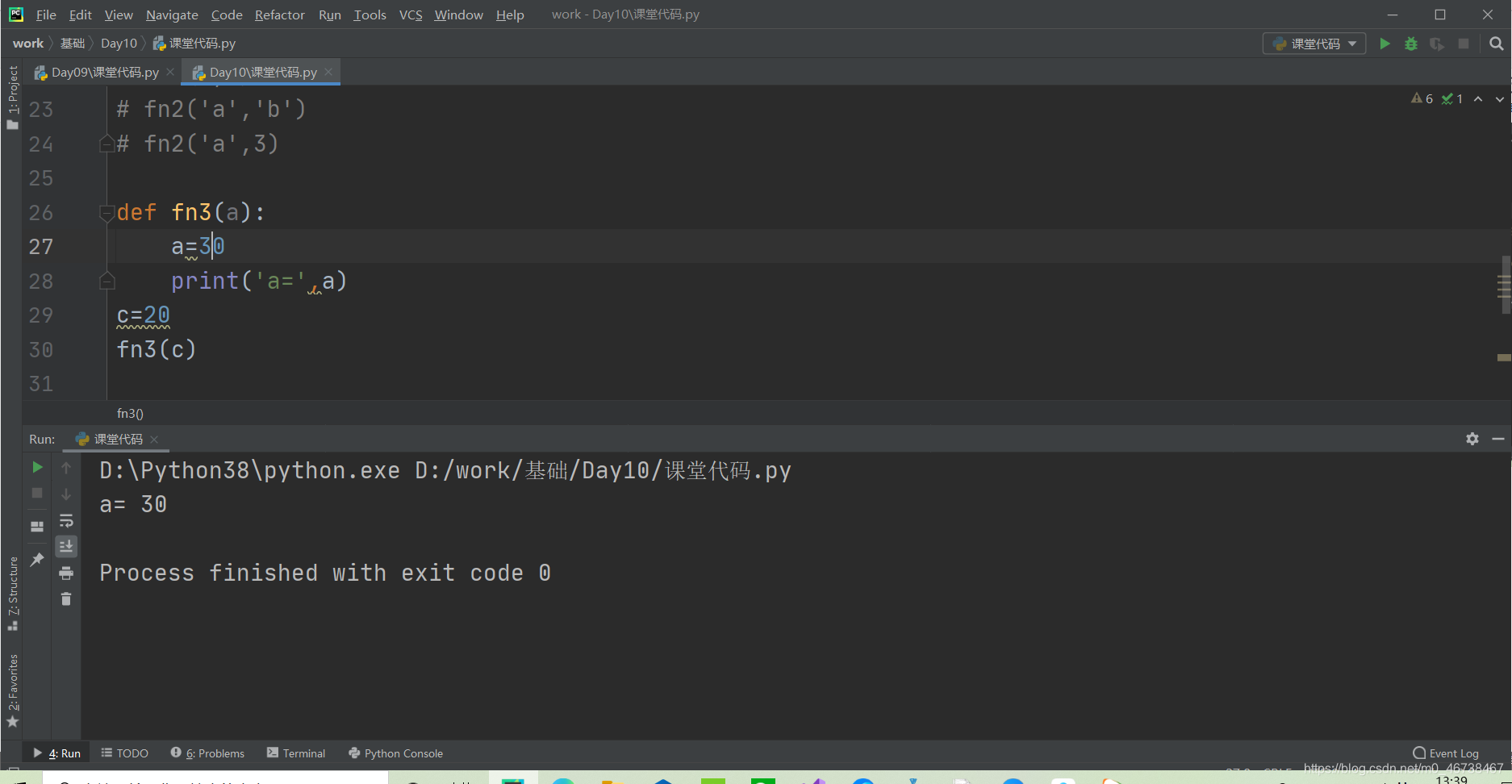Screen dimensions: 1512x784
Task: Stop process in Run panel
Action: click(37, 493)
